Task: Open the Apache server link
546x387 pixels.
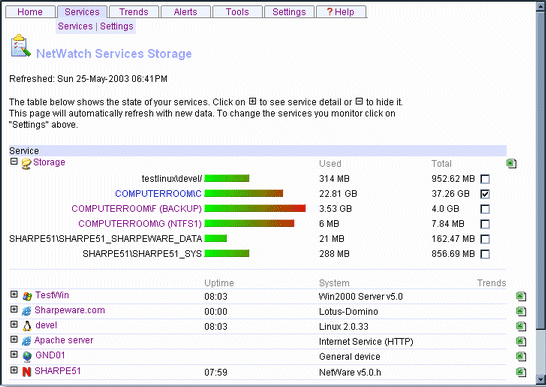Action: (x=64, y=340)
